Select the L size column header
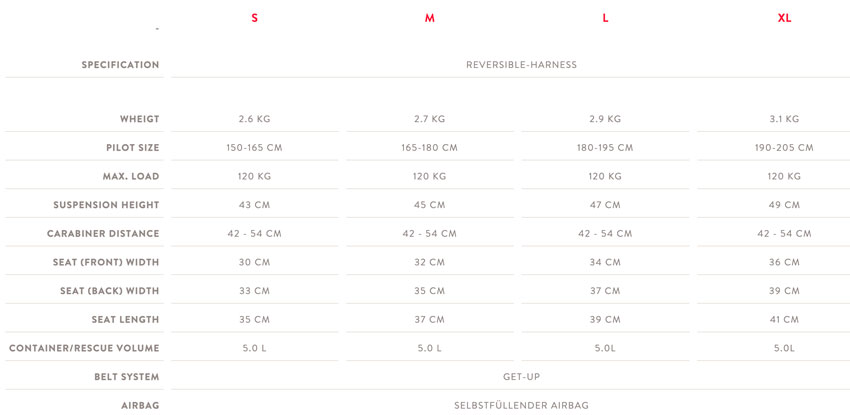Viewport: 850px width, 415px height. coord(605,18)
